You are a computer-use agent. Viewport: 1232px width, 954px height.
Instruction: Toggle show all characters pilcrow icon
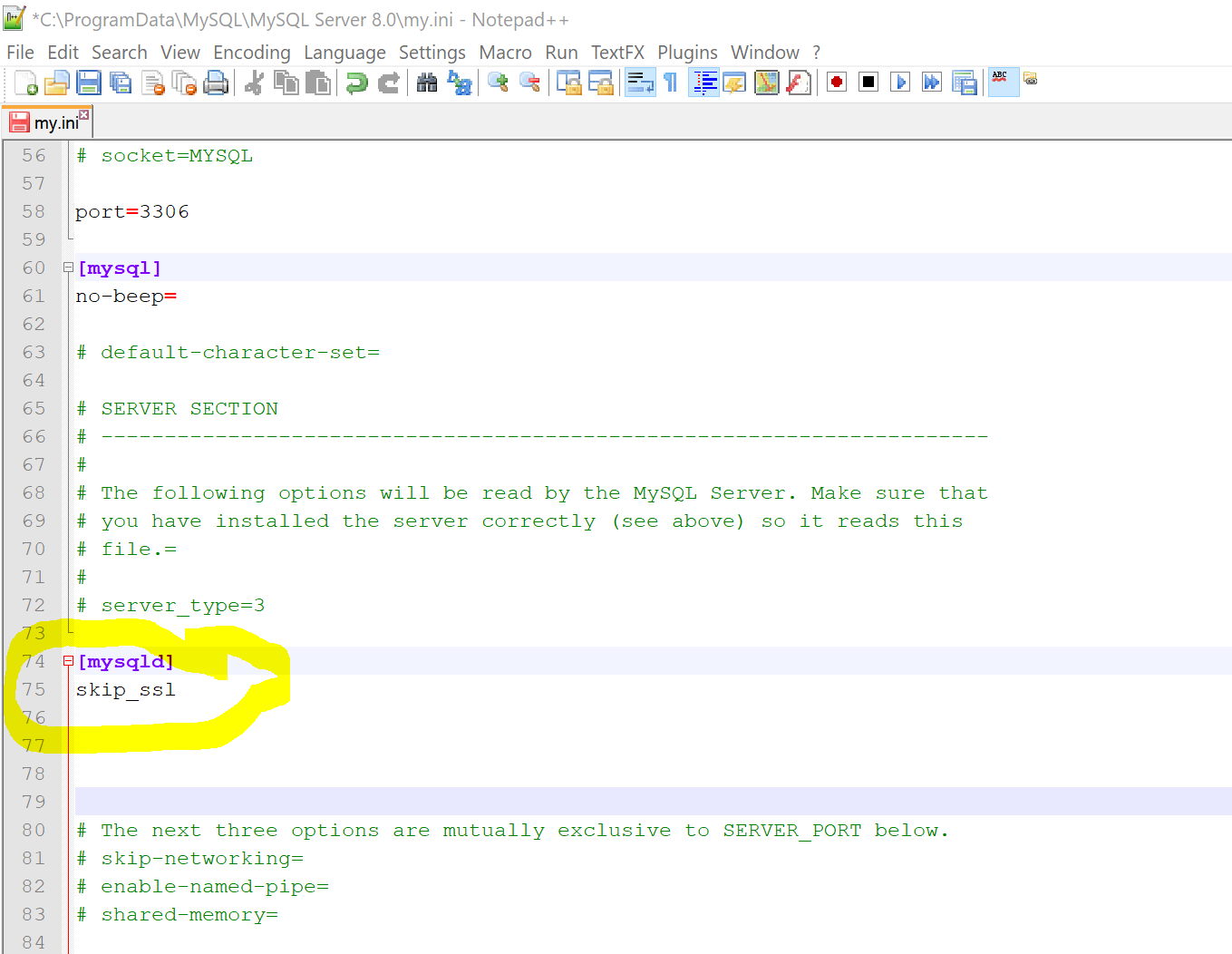click(x=671, y=83)
